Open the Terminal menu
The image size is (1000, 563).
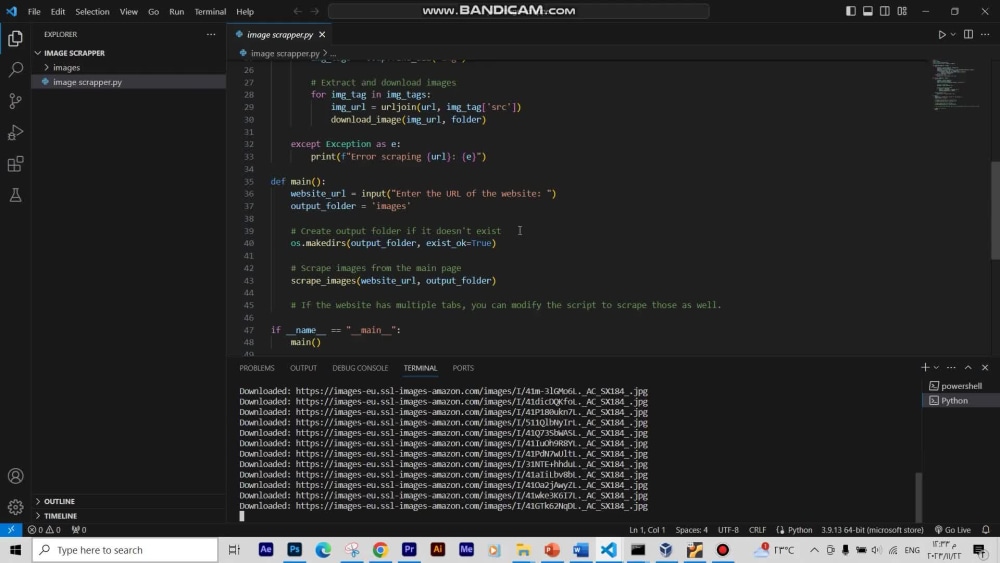click(x=210, y=12)
